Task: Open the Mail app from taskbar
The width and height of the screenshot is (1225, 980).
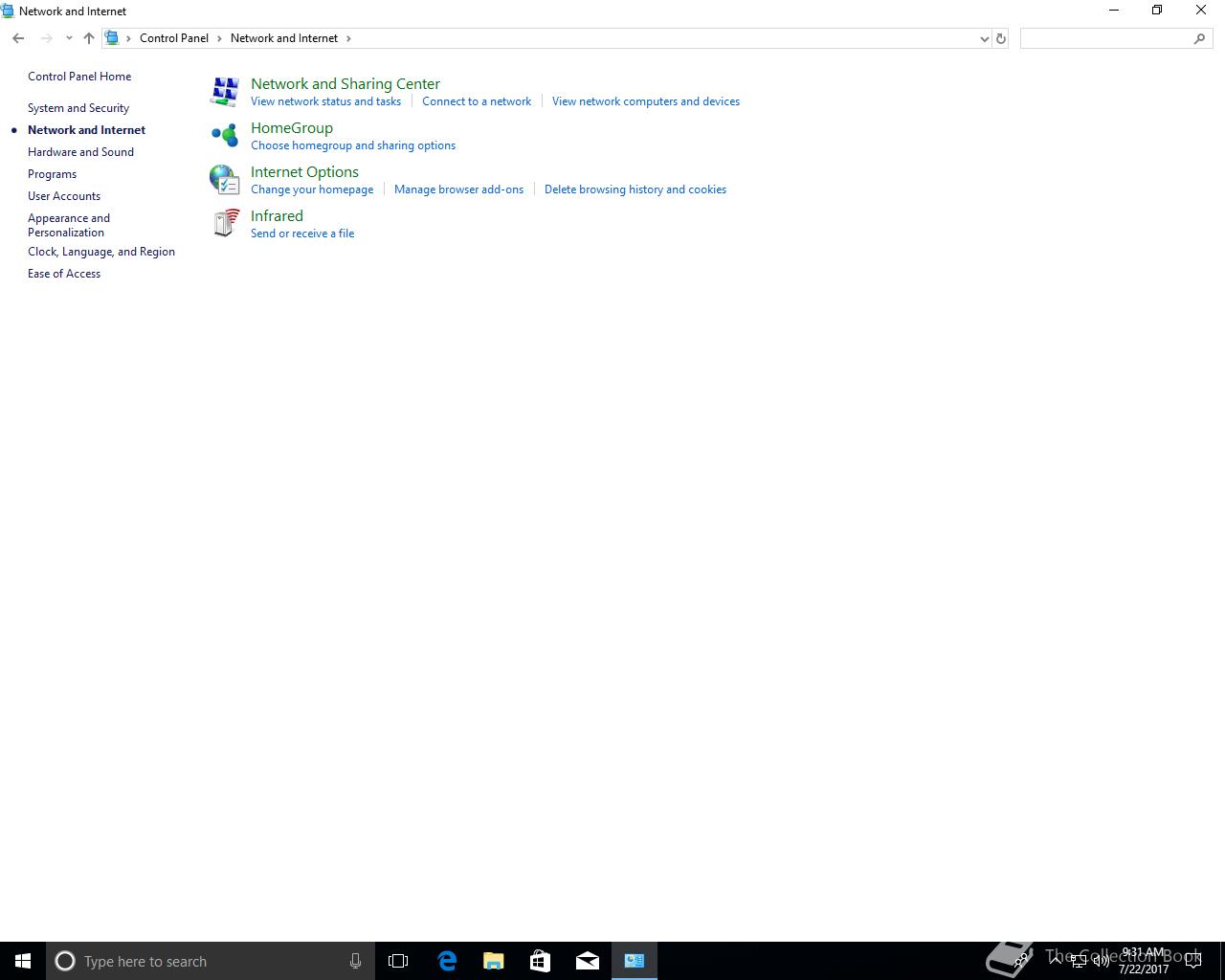Action: tap(587, 961)
